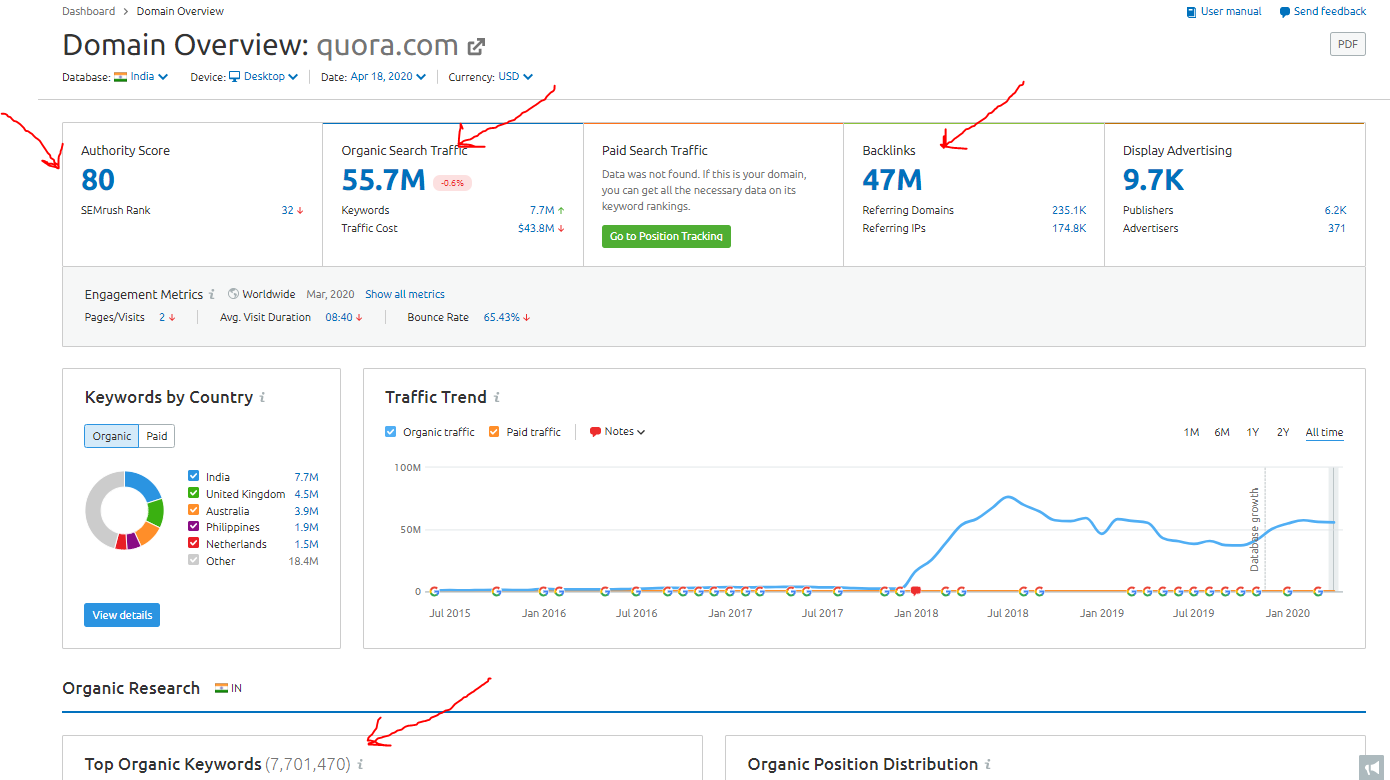Screen dimensions: 1390x780
Task: Click the Publishers value 6.2K
Action: pos(1335,210)
